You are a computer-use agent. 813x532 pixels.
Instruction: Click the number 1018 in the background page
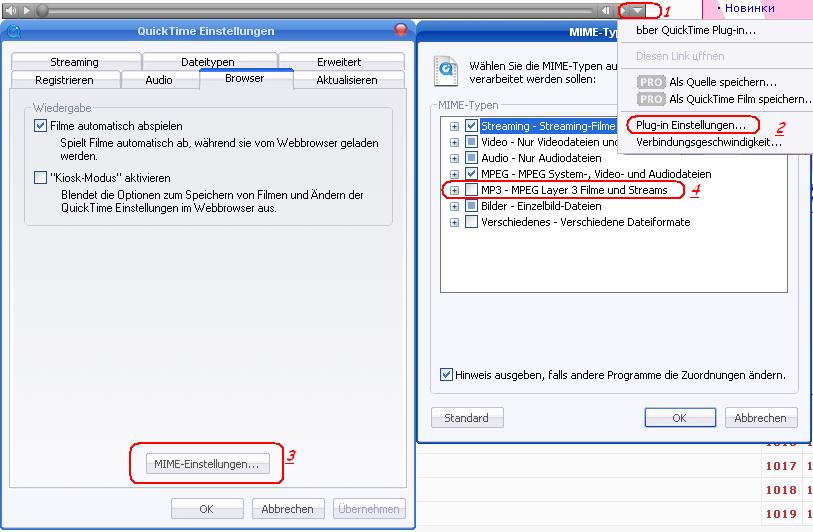781,490
